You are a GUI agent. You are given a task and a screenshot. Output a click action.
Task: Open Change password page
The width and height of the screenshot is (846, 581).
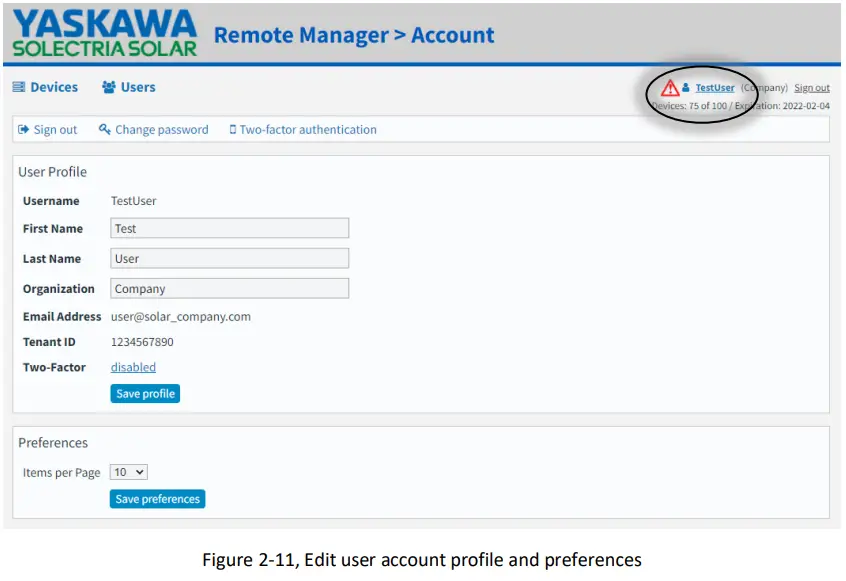pos(154,129)
